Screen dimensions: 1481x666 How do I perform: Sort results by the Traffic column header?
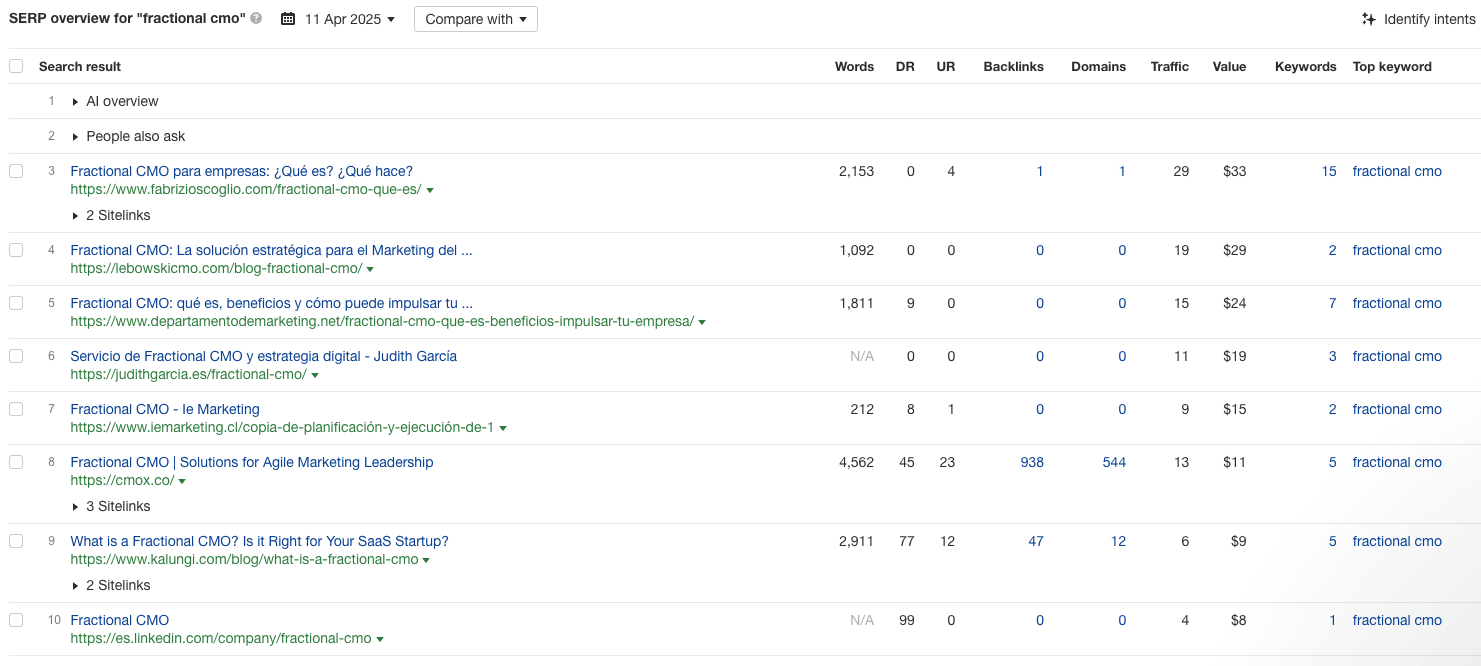(x=1169, y=66)
